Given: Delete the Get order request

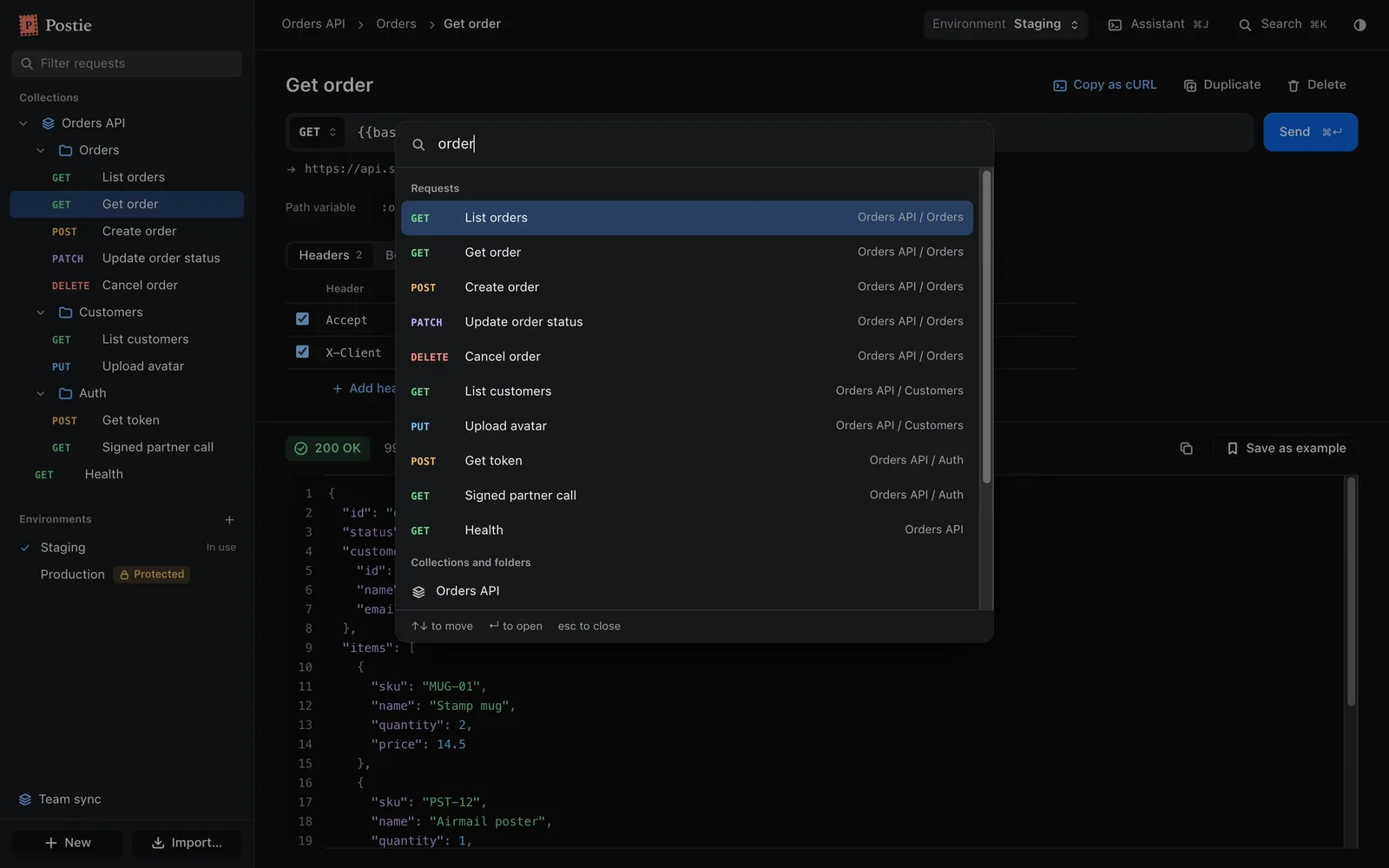Looking at the screenshot, I should coord(1317,85).
